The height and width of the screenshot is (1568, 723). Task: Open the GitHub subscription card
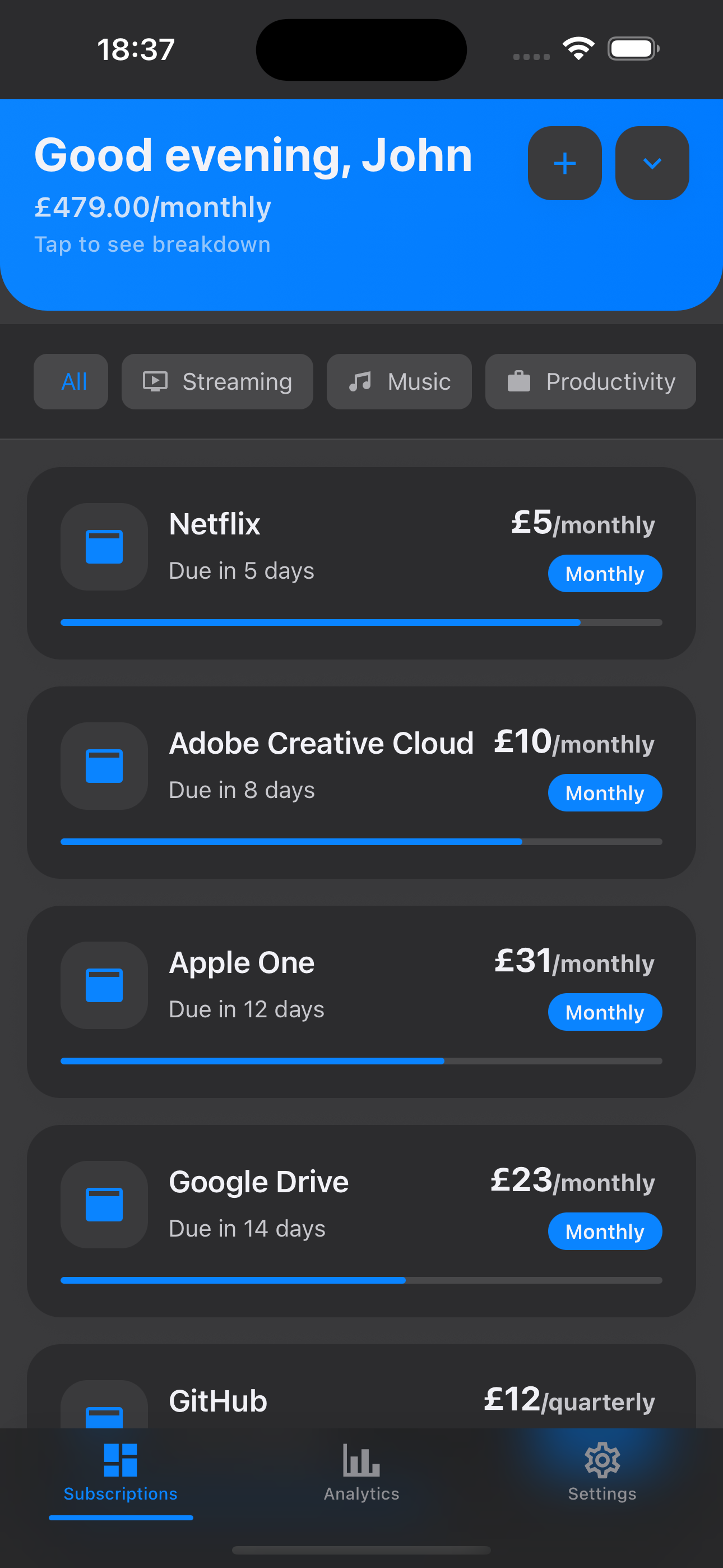[x=361, y=1400]
